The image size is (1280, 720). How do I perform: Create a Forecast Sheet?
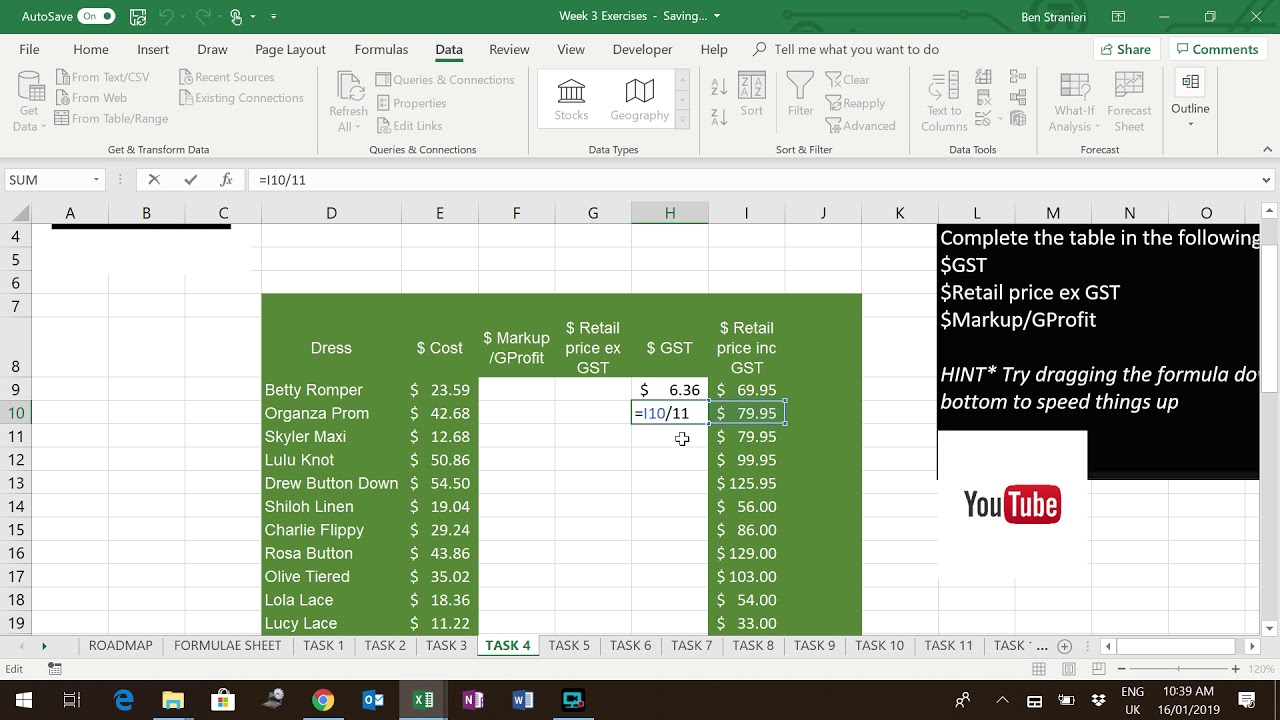pos(1129,102)
